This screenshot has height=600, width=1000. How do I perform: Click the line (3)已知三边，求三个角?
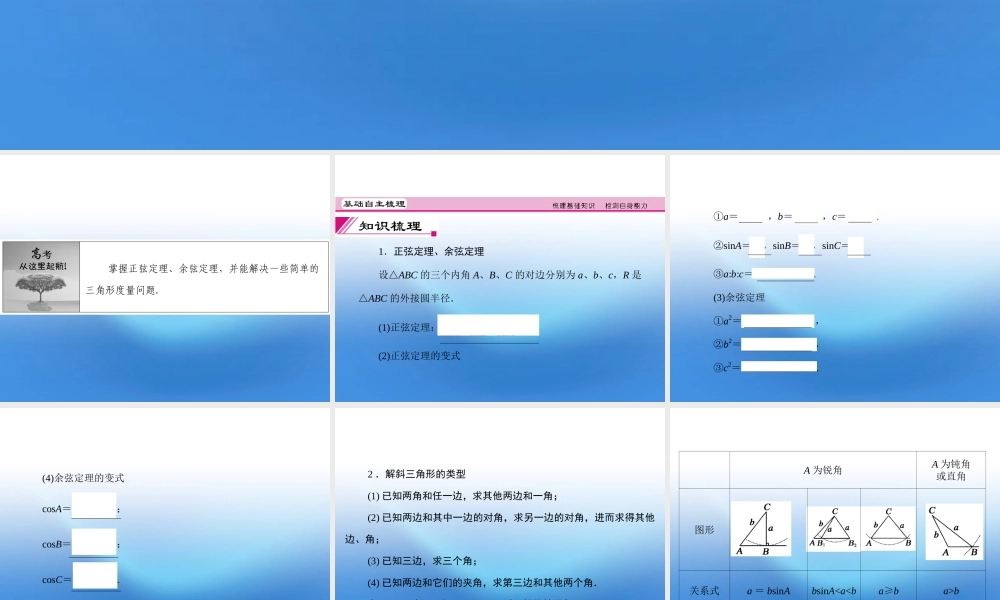click(422, 561)
